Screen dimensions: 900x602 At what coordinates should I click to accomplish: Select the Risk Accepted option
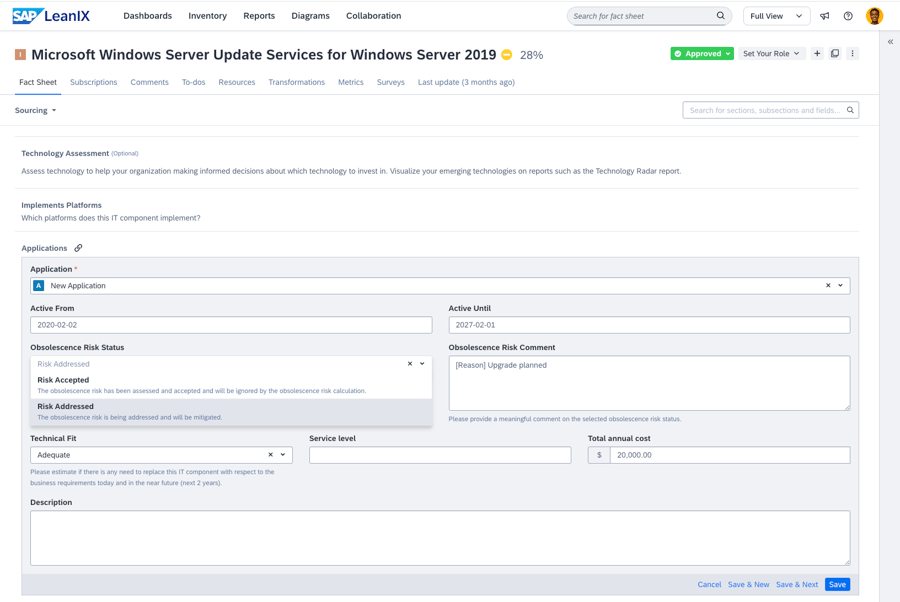64,381
